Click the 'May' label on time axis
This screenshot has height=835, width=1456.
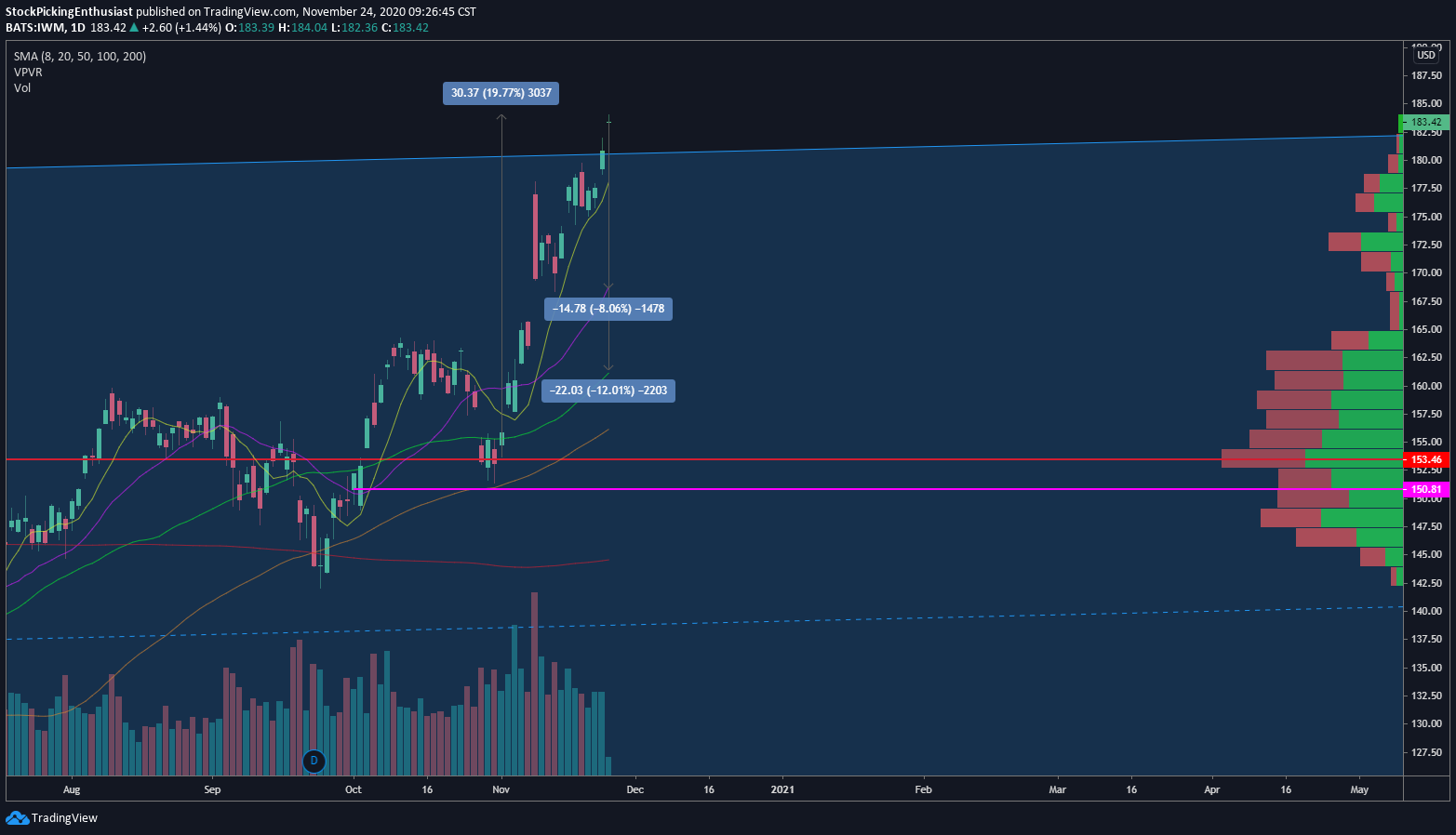click(1359, 789)
